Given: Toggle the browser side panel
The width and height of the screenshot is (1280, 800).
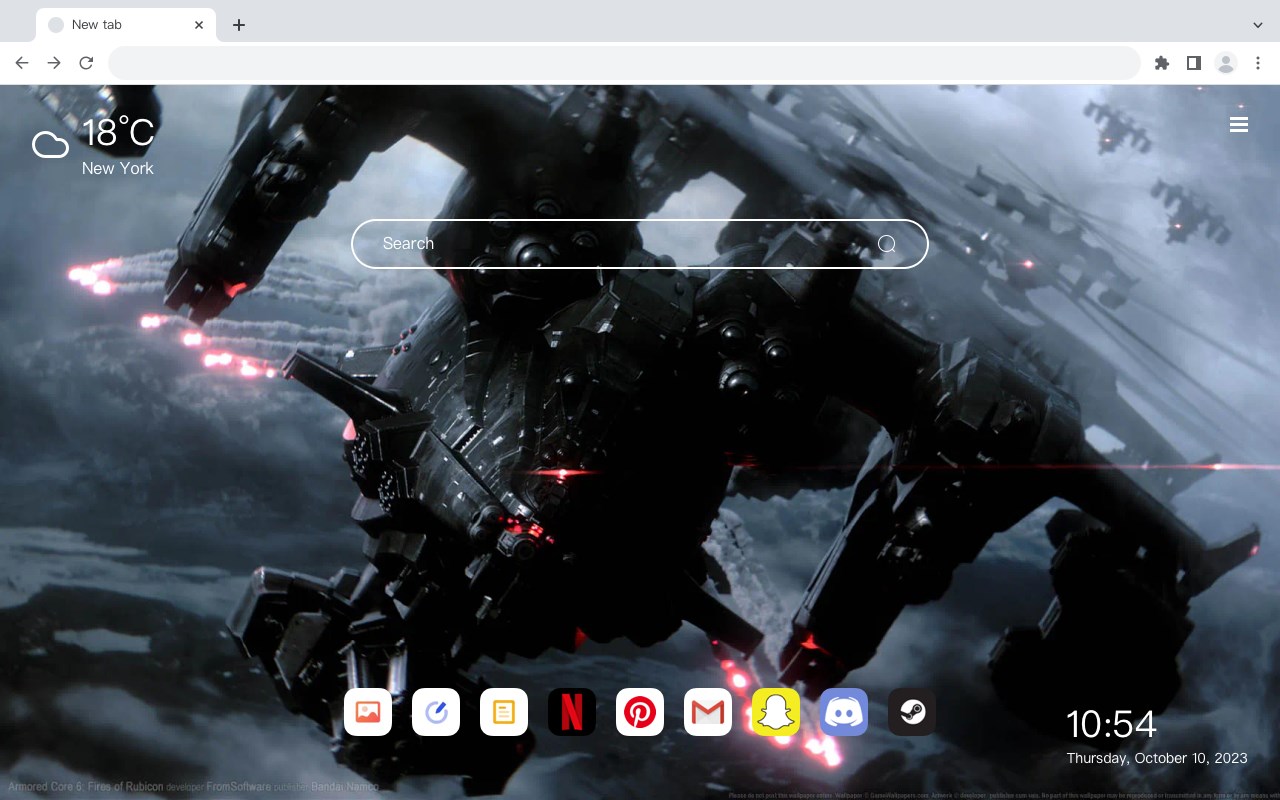Looking at the screenshot, I should [x=1193, y=63].
